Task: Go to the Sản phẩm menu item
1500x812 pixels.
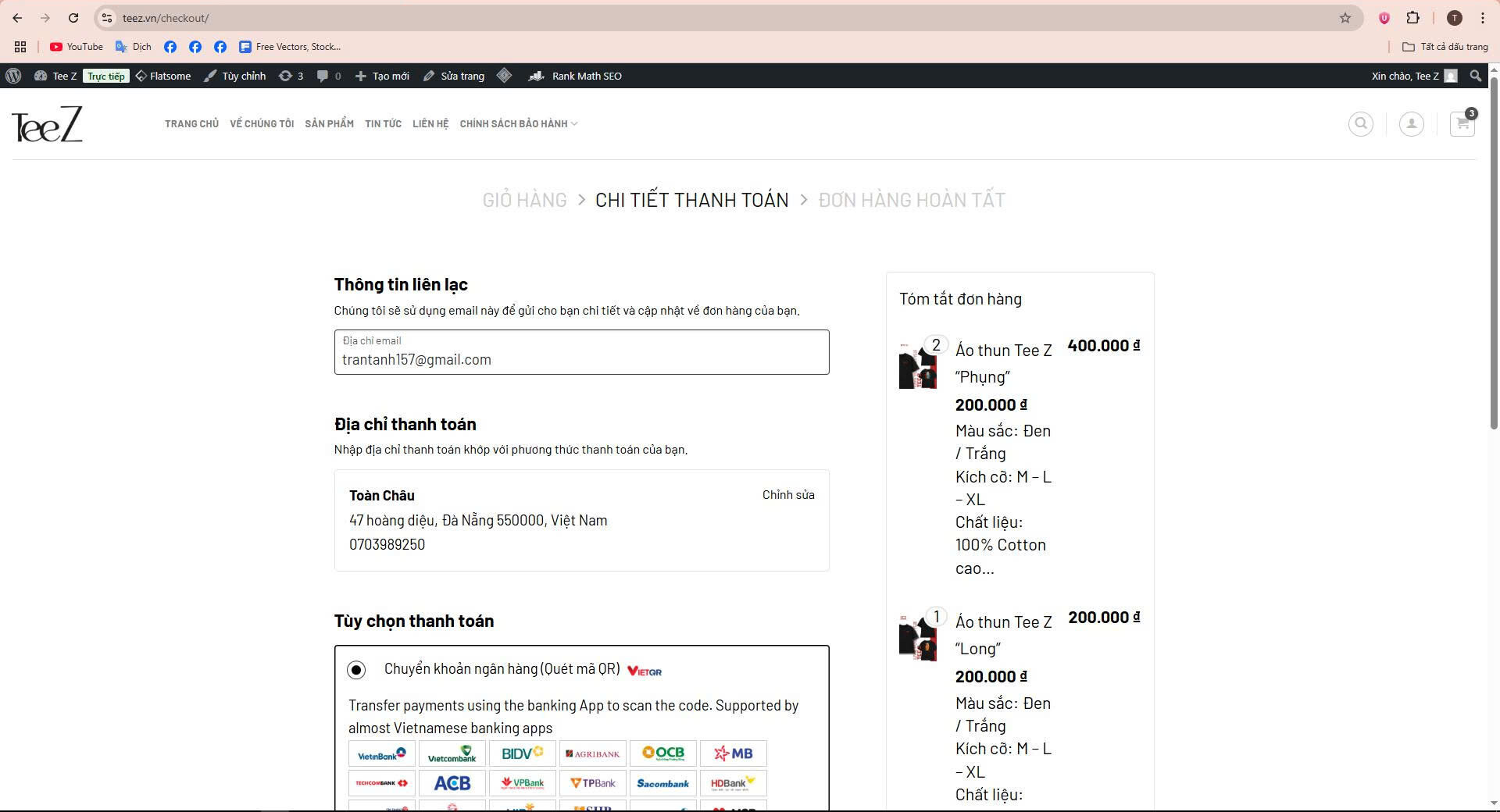Action: pos(329,124)
